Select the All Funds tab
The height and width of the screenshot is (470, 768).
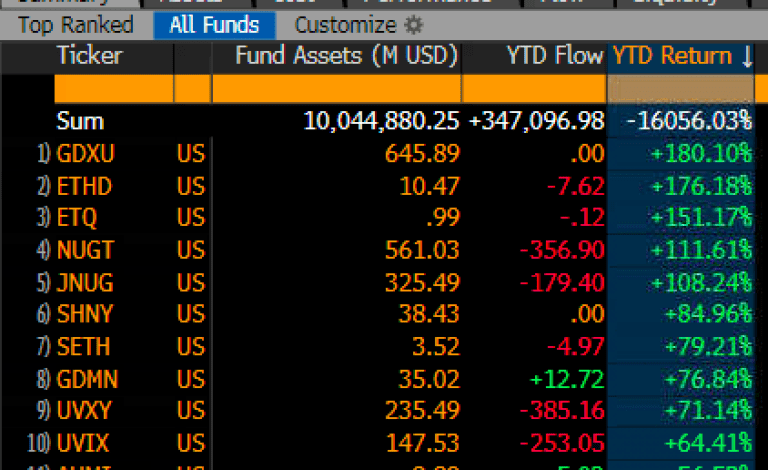tap(214, 26)
